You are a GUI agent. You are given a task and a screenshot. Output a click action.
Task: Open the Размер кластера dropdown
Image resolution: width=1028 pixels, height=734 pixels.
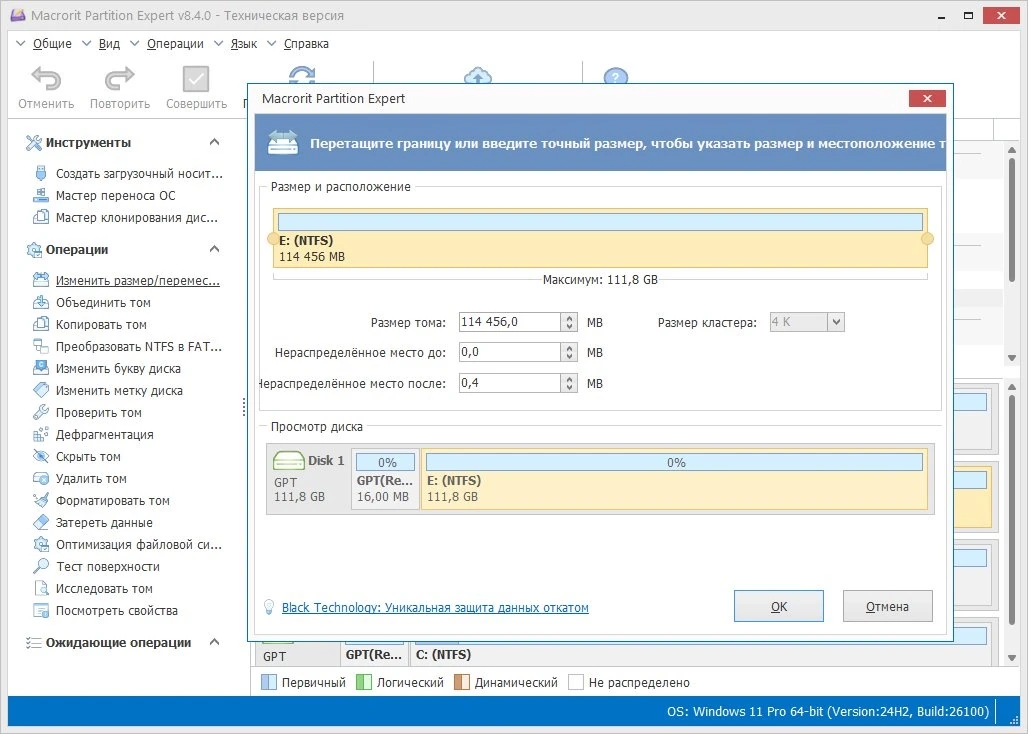coord(835,322)
